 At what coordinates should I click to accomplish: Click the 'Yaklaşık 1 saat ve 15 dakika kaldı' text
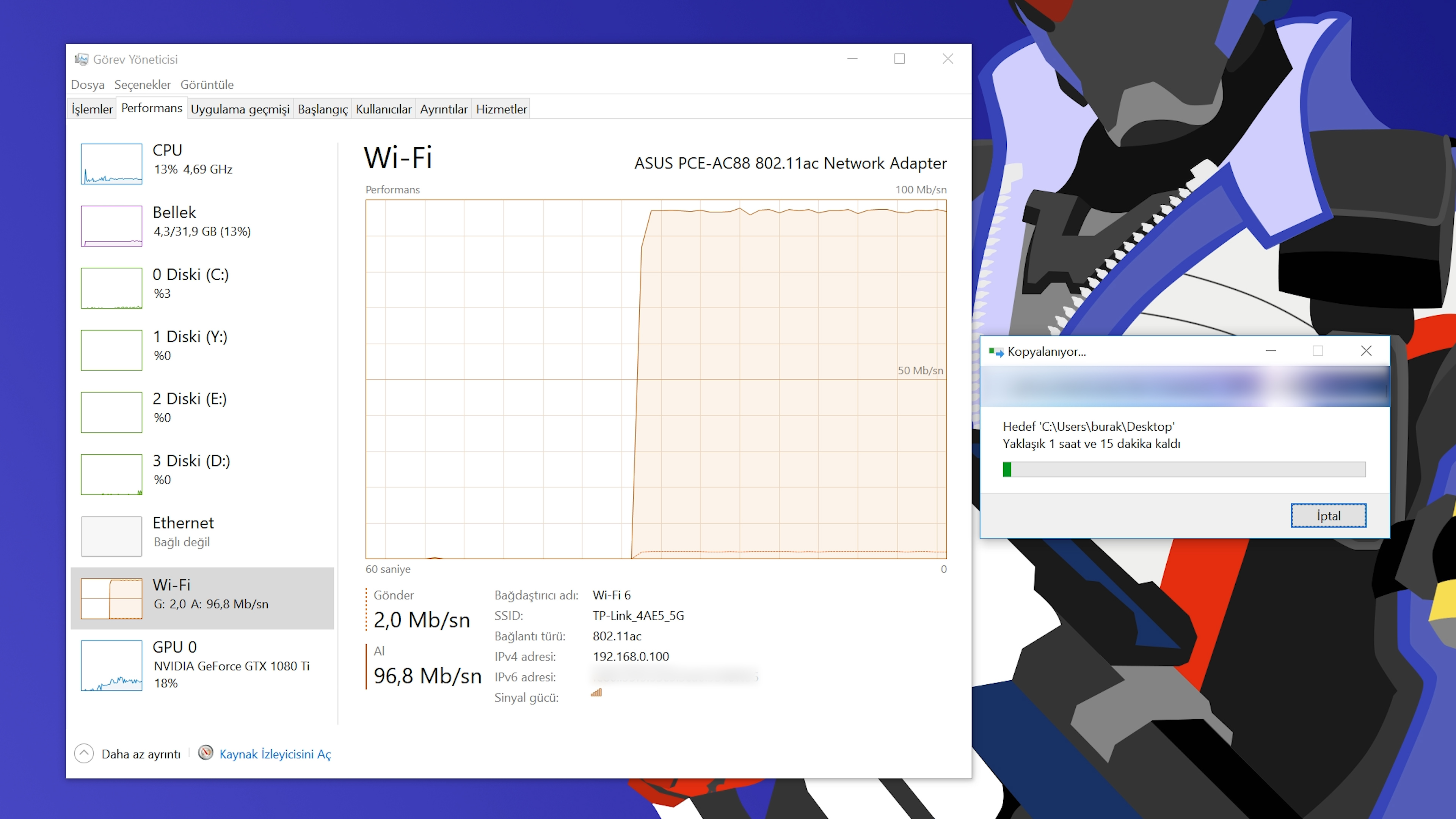1092,444
